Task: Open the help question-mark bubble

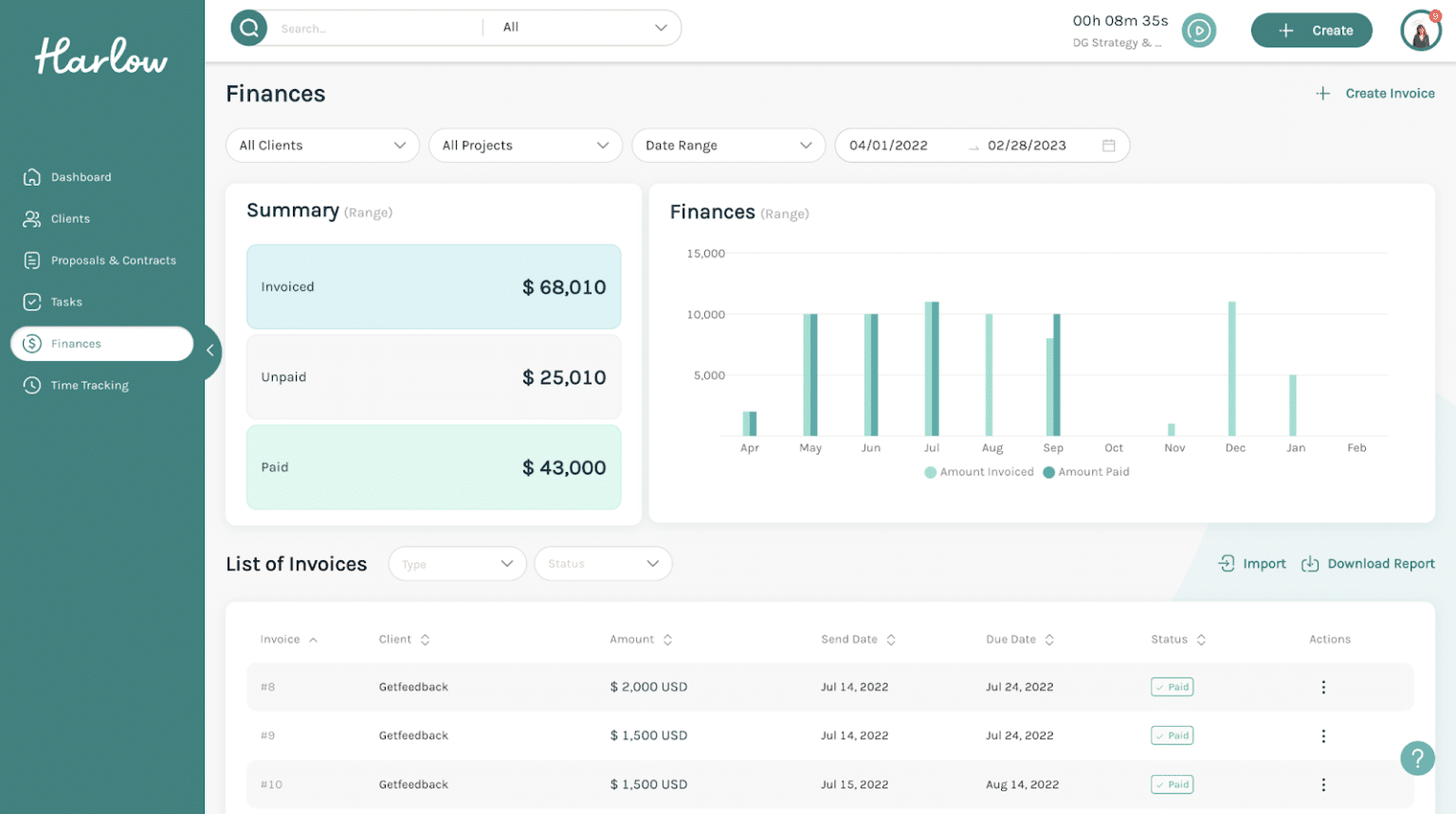Action: click(1417, 758)
